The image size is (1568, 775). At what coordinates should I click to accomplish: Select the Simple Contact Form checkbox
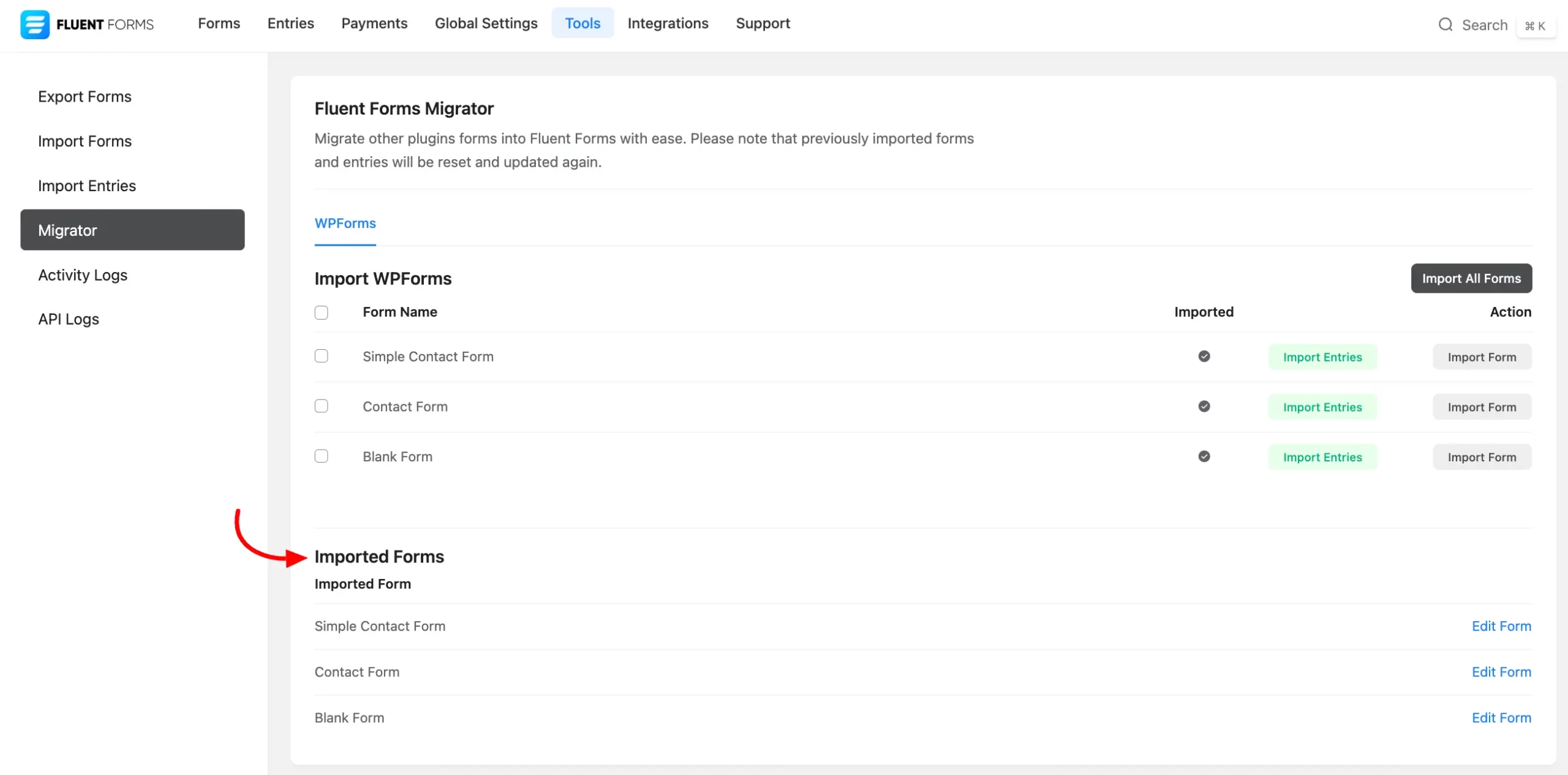click(321, 355)
